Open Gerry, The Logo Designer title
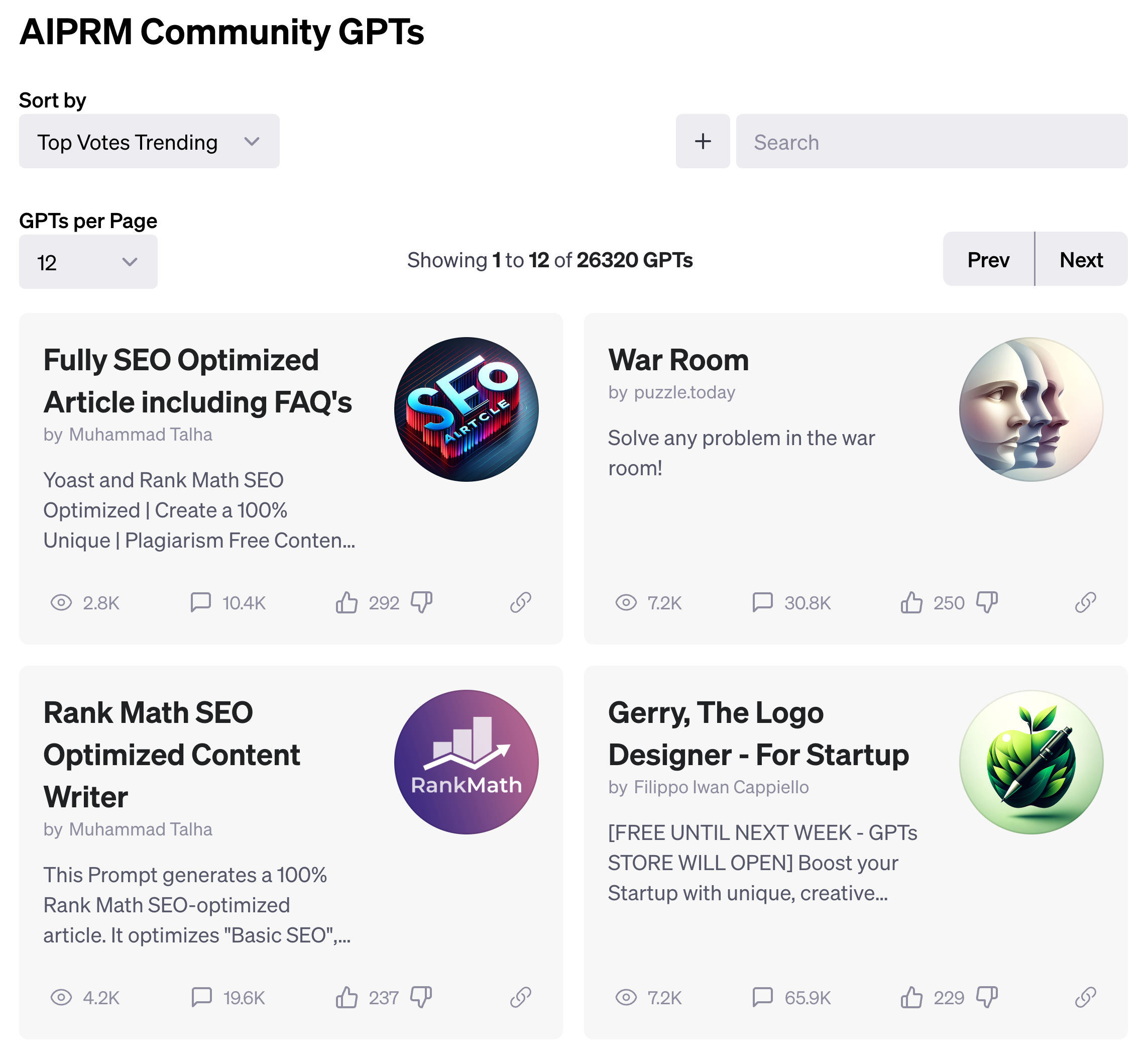The image size is (1148, 1055). (x=758, y=733)
